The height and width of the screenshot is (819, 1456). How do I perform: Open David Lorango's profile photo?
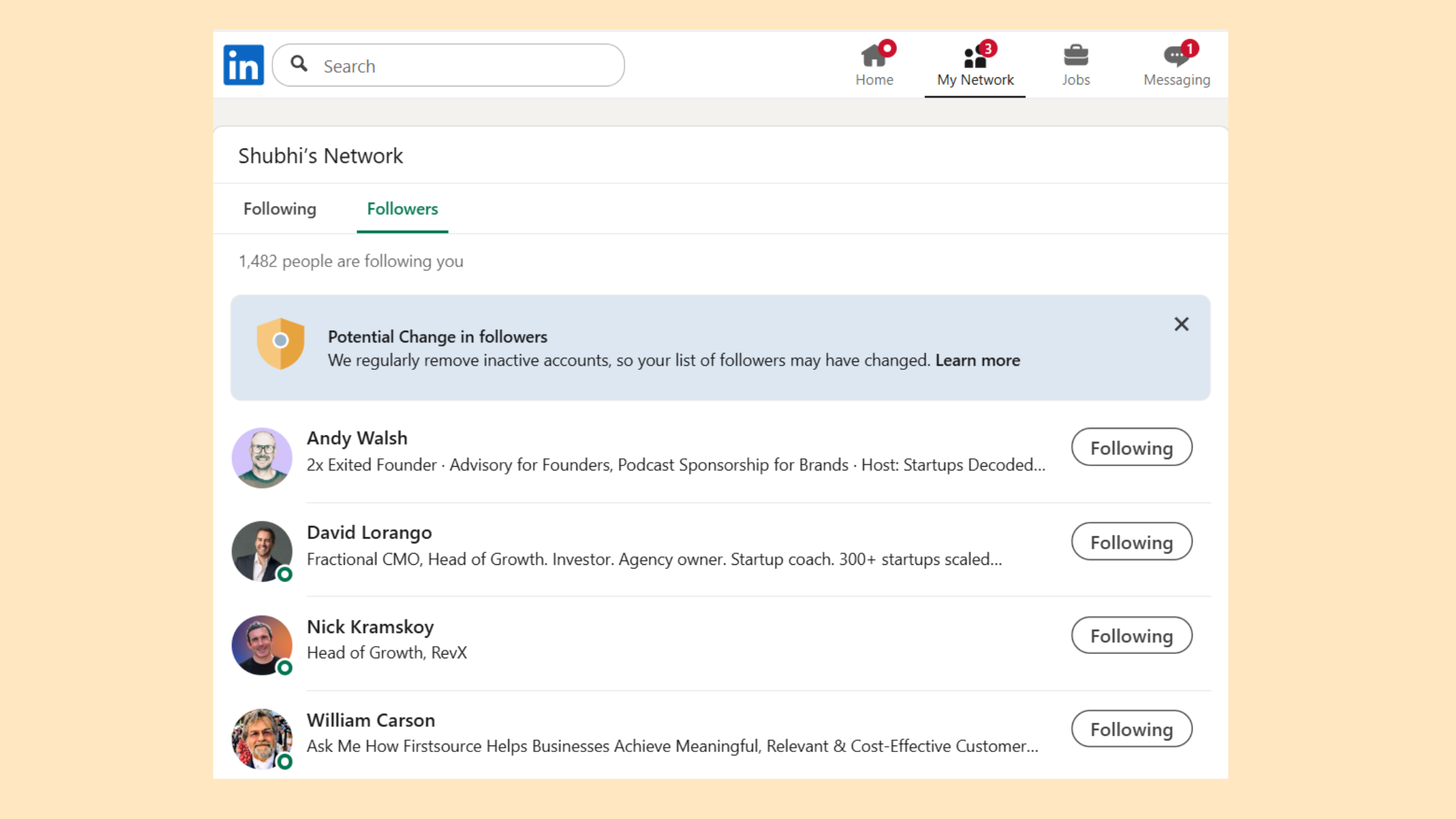click(x=262, y=551)
